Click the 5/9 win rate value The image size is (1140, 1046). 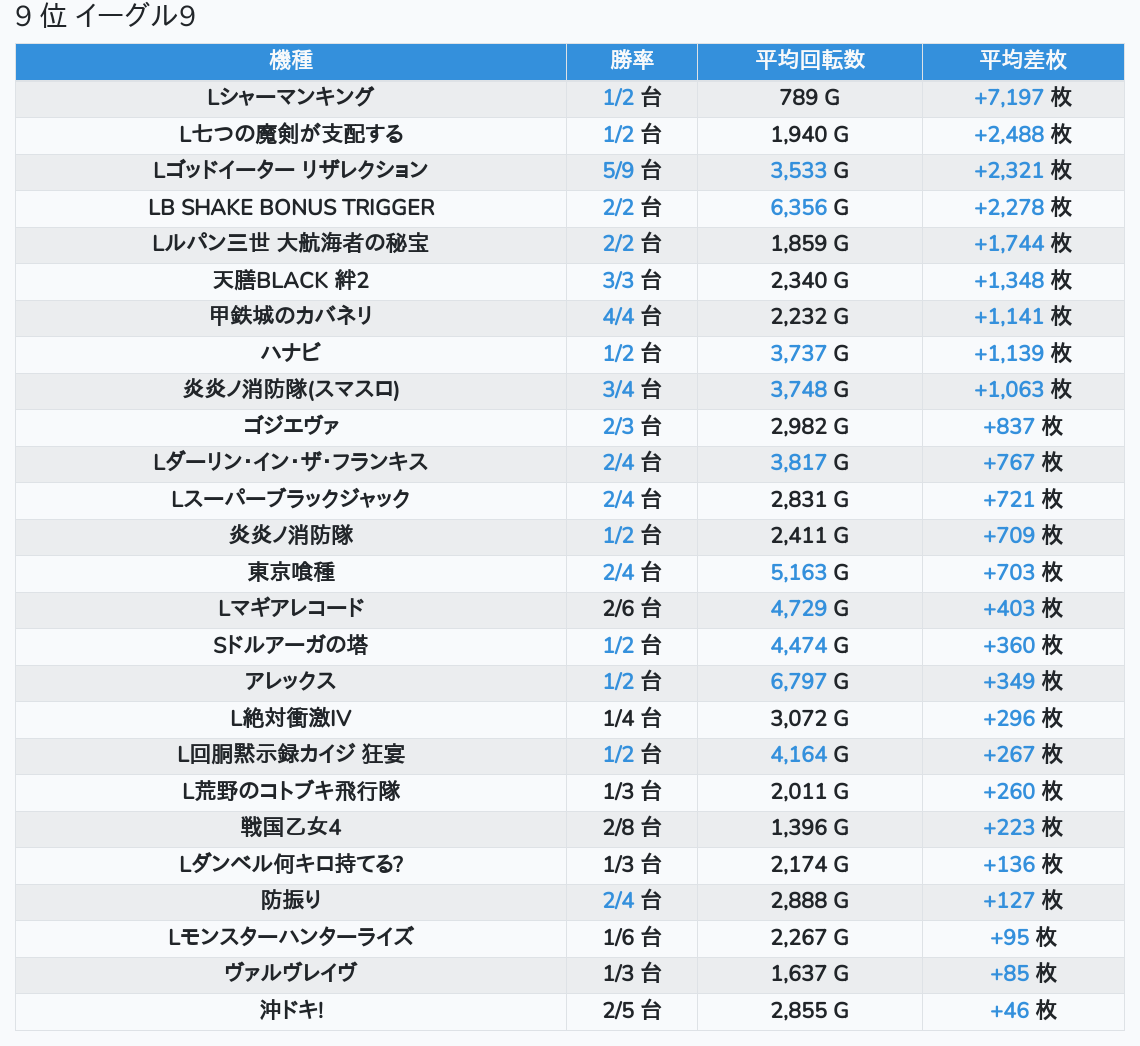coord(618,171)
